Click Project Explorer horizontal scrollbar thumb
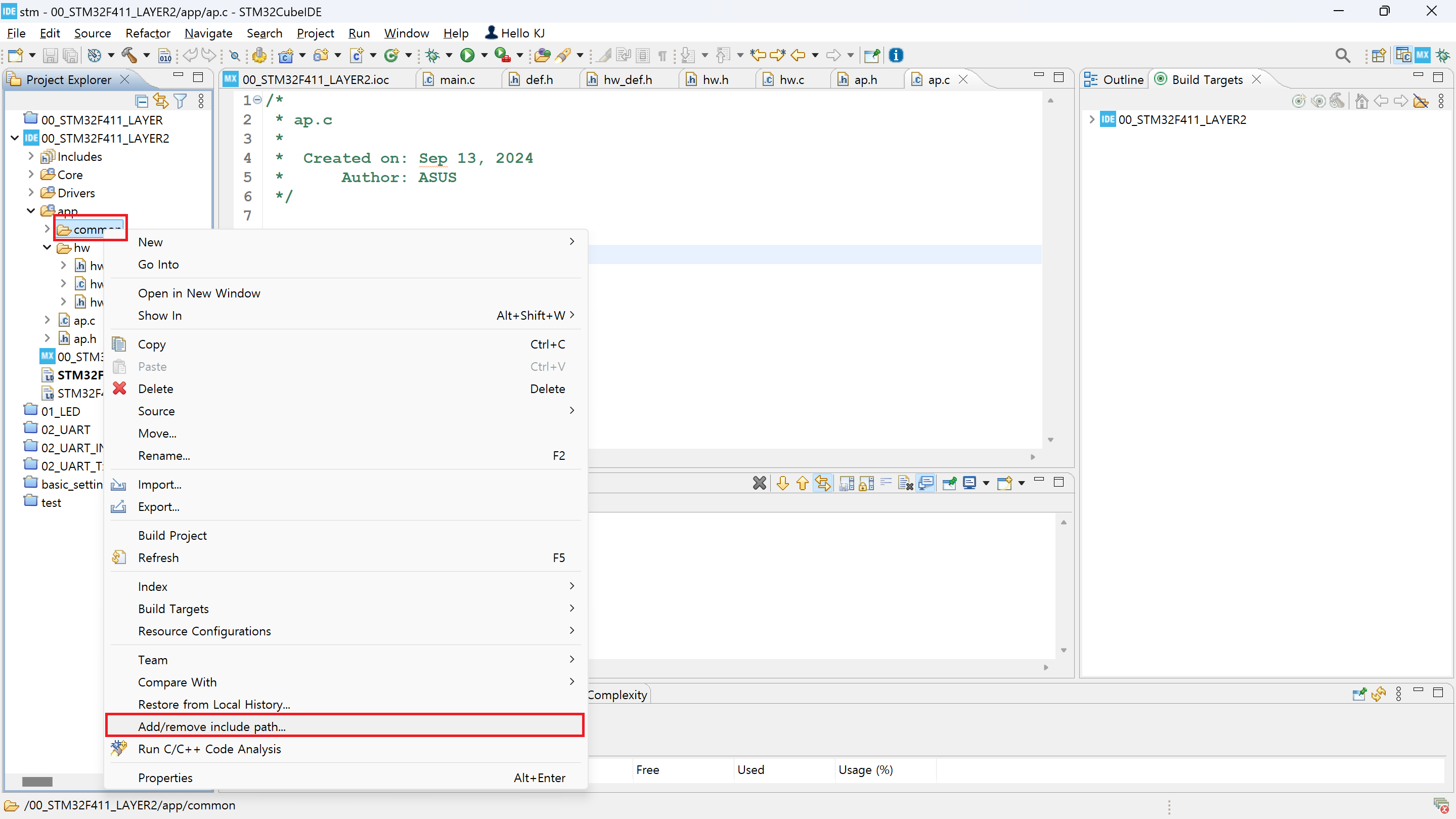This screenshot has height=819, width=1456. tap(37, 782)
